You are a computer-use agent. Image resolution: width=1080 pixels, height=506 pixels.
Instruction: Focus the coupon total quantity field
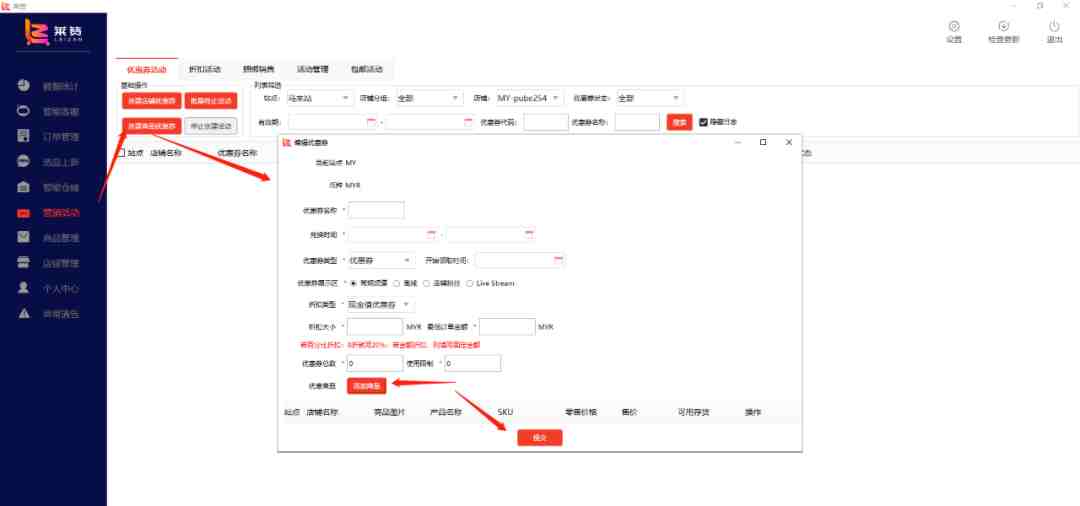375,363
